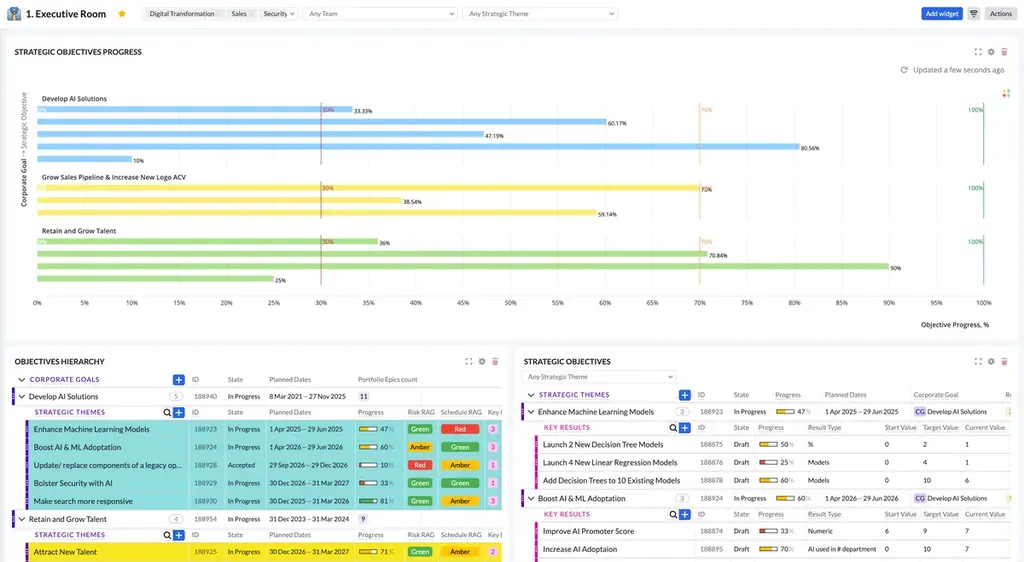The height and width of the screenshot is (562, 1024).
Task: Click plus icon next to Corporate Goals
Action: (178, 380)
